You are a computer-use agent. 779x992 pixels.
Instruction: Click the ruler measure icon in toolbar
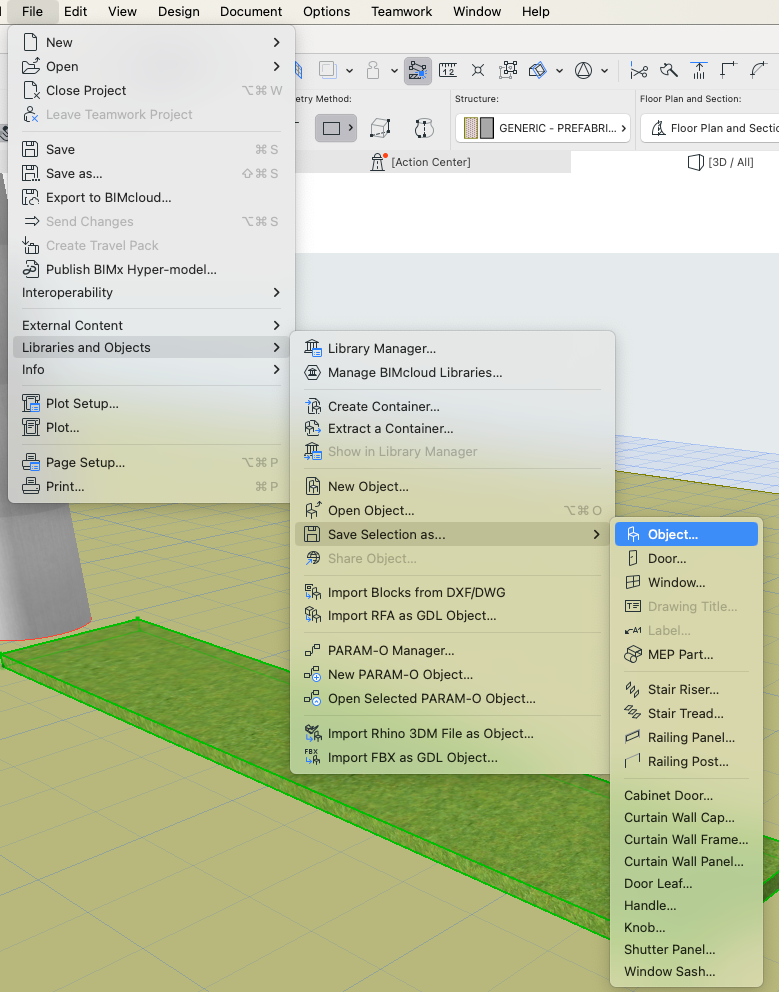point(448,70)
